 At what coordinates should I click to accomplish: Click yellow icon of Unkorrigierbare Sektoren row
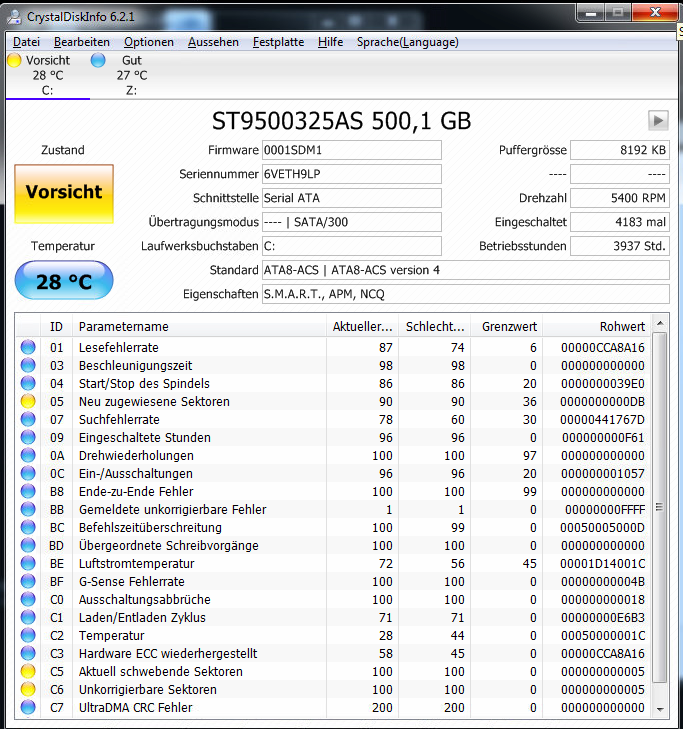click(28, 689)
